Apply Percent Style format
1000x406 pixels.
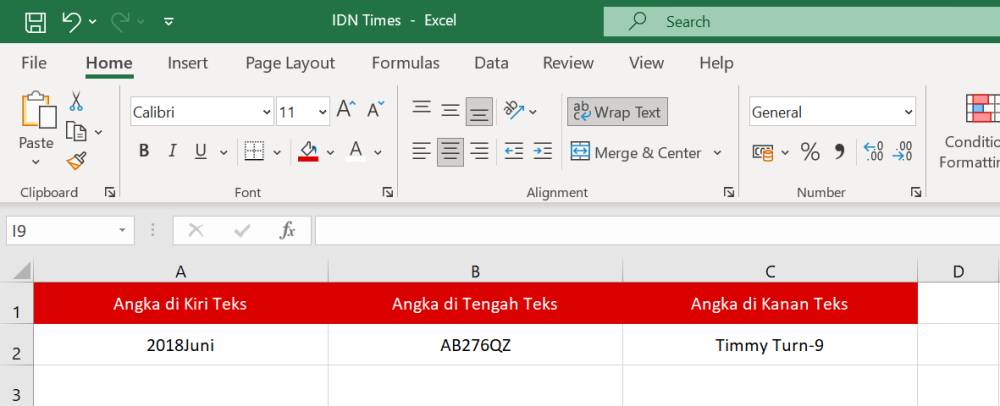810,152
